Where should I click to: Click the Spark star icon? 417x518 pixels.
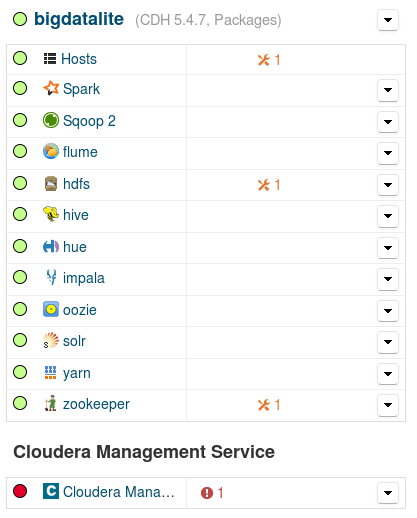pos(51,88)
